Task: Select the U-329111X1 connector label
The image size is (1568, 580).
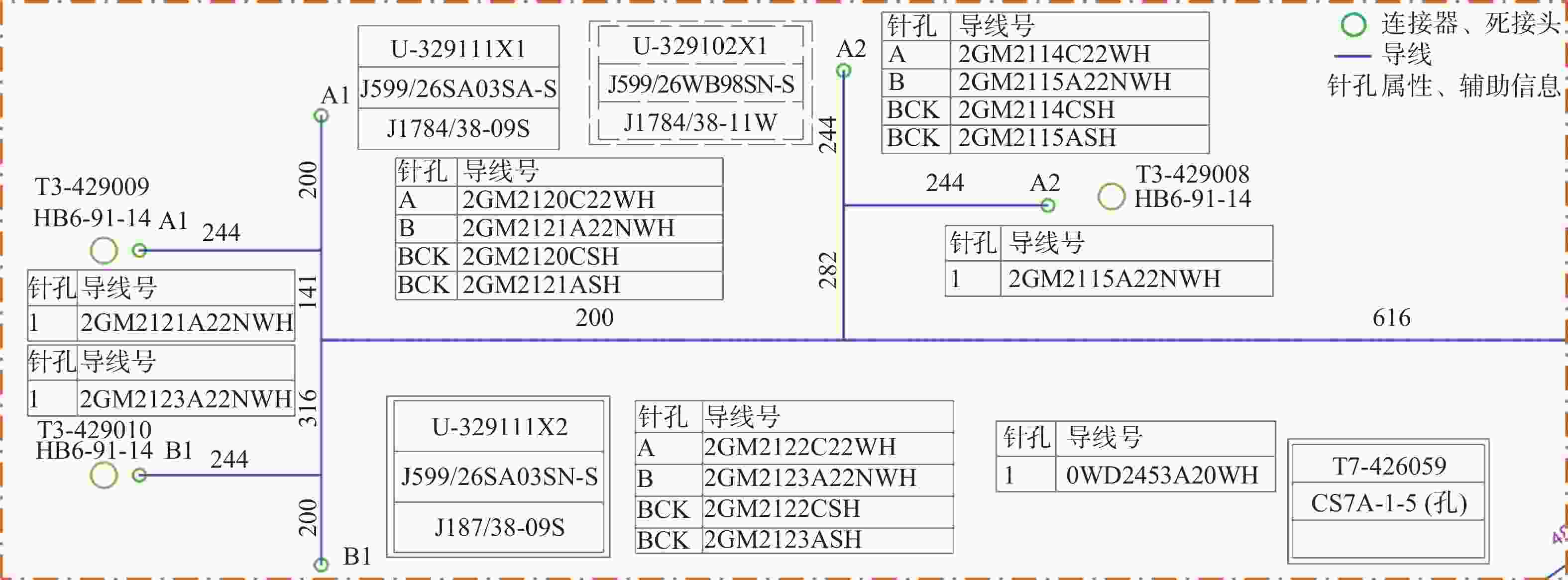Action: pyautogui.click(x=458, y=49)
